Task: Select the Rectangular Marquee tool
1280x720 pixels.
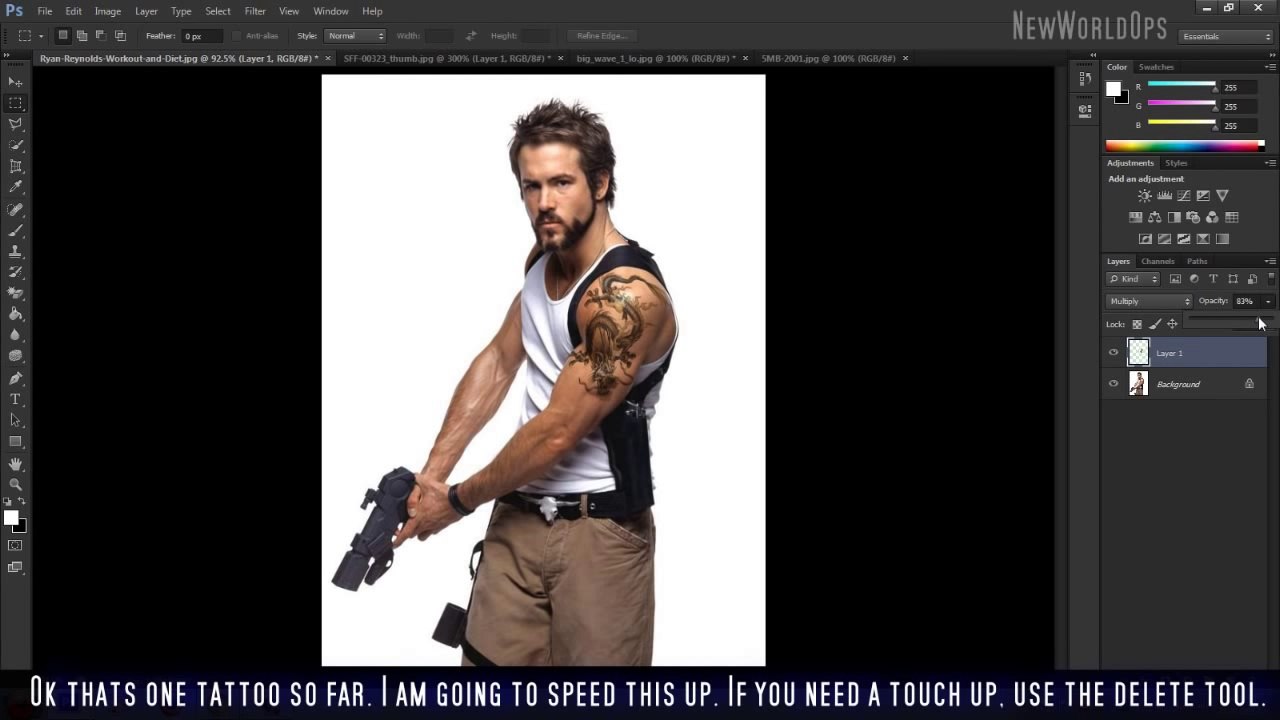Action: coord(15,103)
